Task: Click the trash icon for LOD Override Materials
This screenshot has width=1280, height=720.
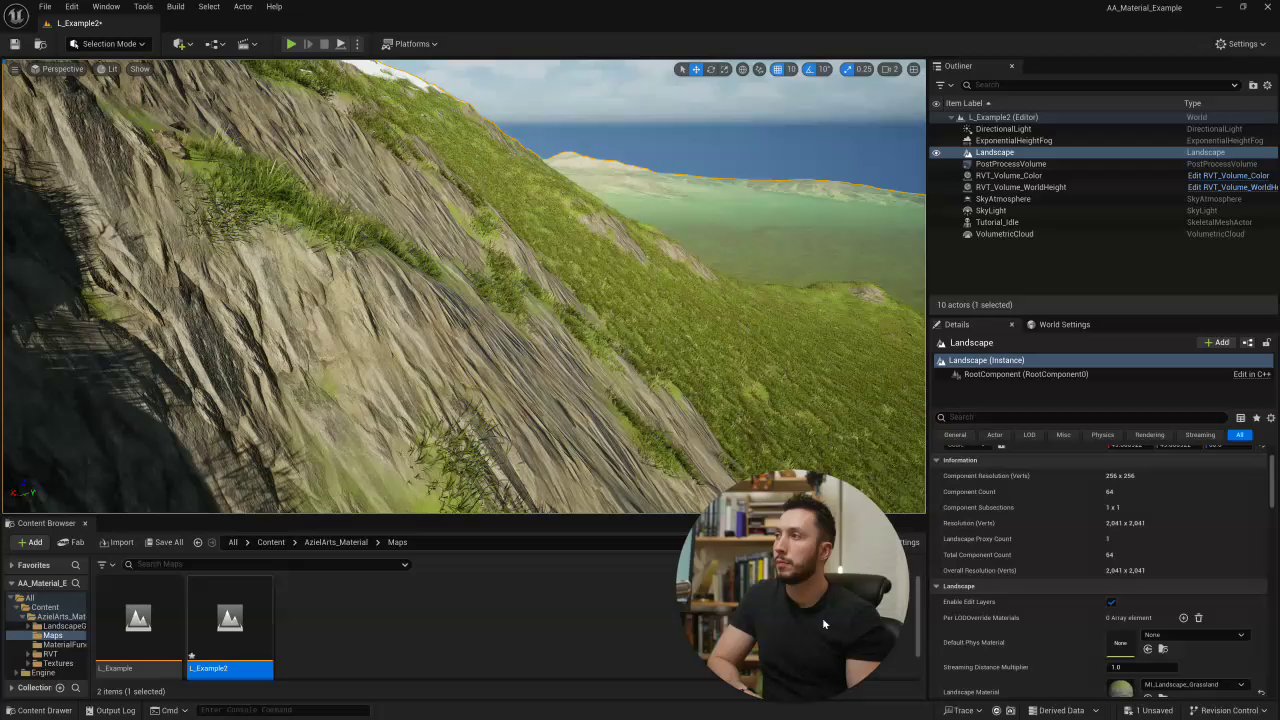Action: point(1198,618)
